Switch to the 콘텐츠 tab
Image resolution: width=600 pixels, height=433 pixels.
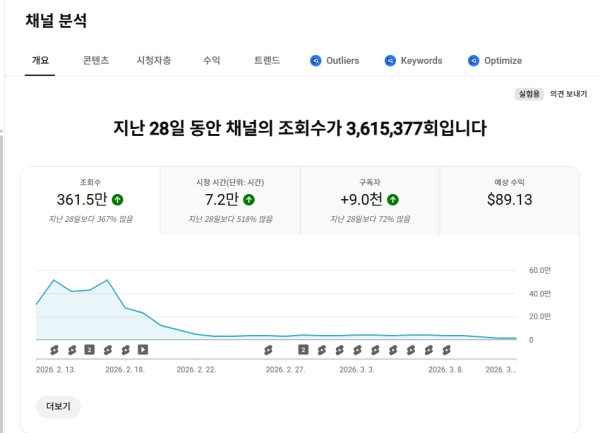tap(96, 61)
